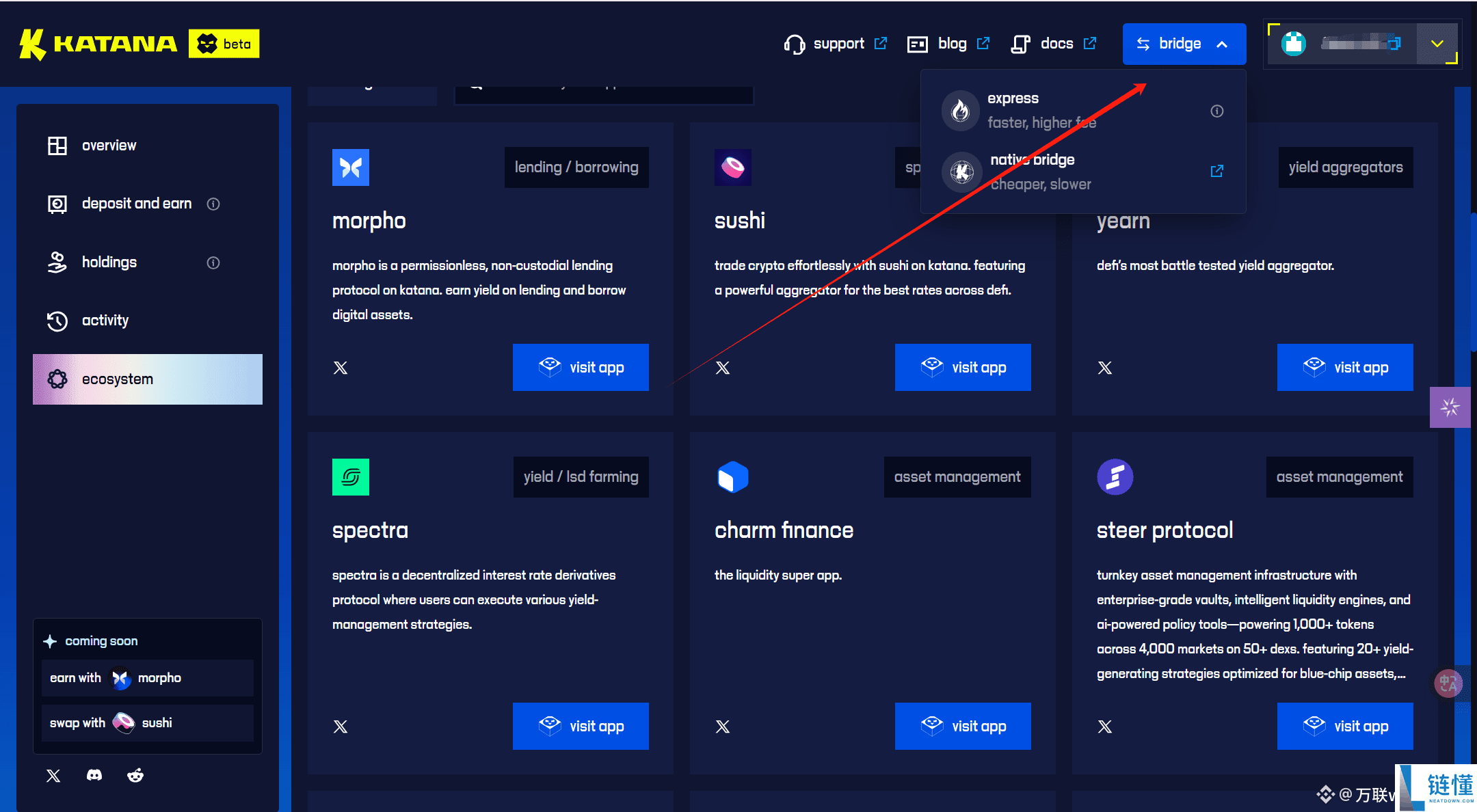Image resolution: width=1477 pixels, height=812 pixels.
Task: Click the Discord icon in sidebar footer
Action: [x=94, y=775]
